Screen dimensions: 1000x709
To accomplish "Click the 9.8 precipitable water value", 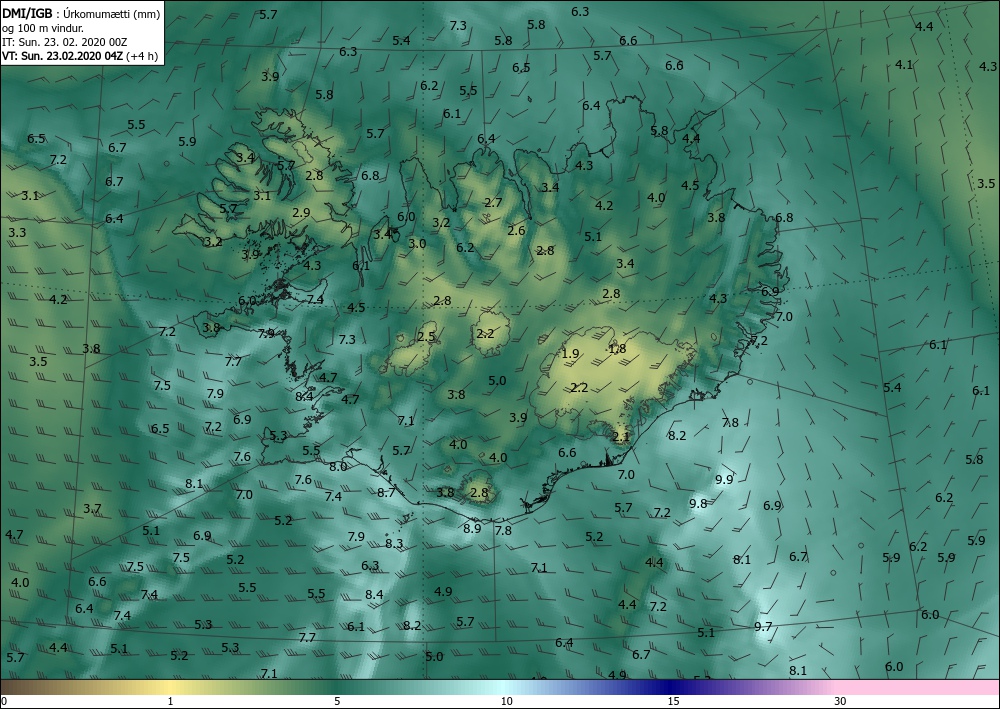I will point(698,503).
